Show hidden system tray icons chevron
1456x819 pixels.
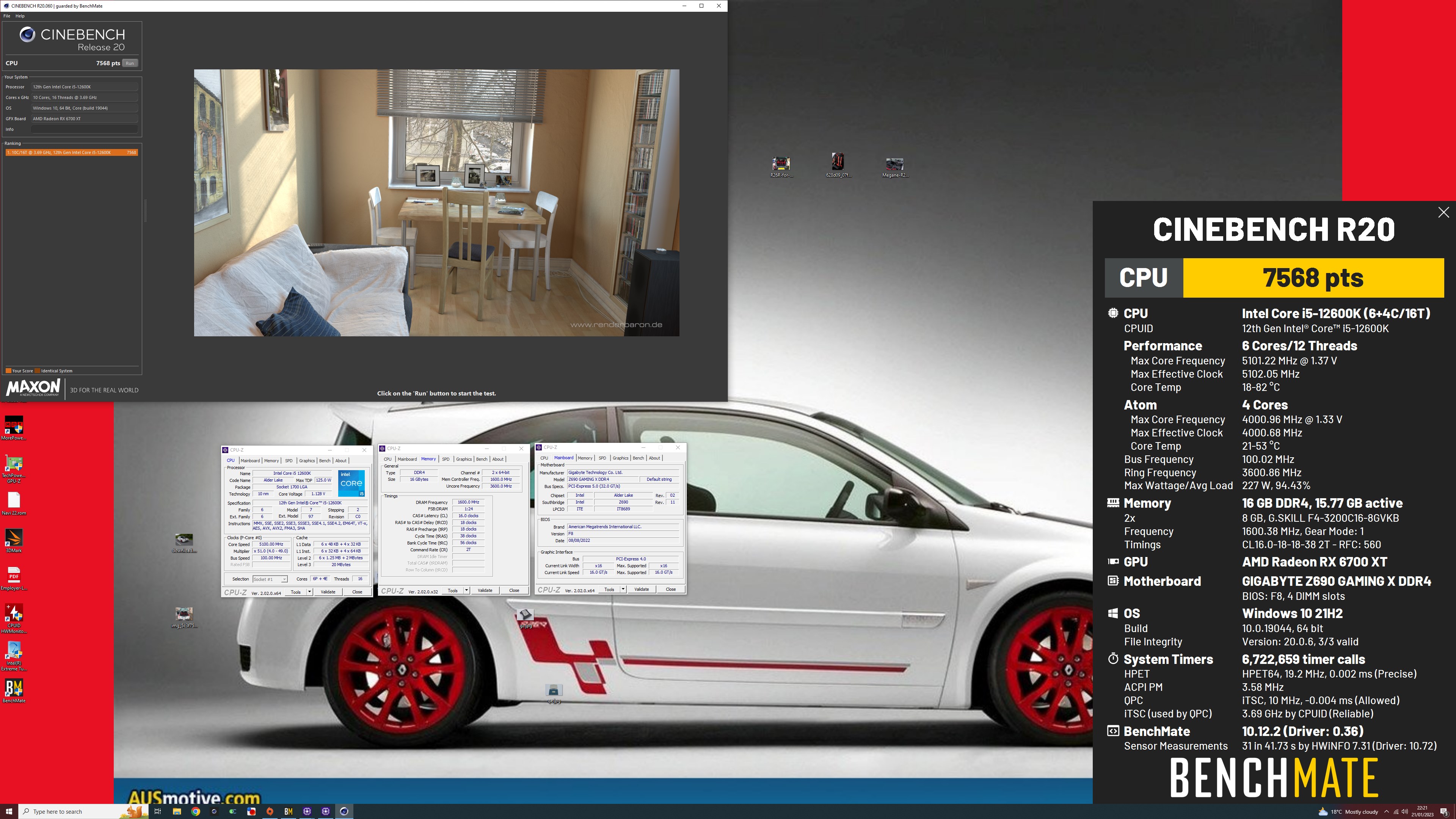(x=1386, y=812)
